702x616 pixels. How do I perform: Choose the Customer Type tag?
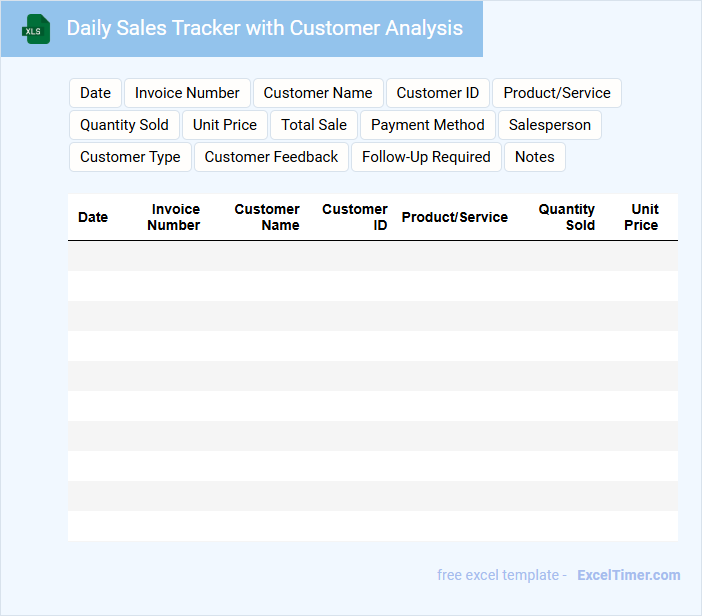point(130,157)
